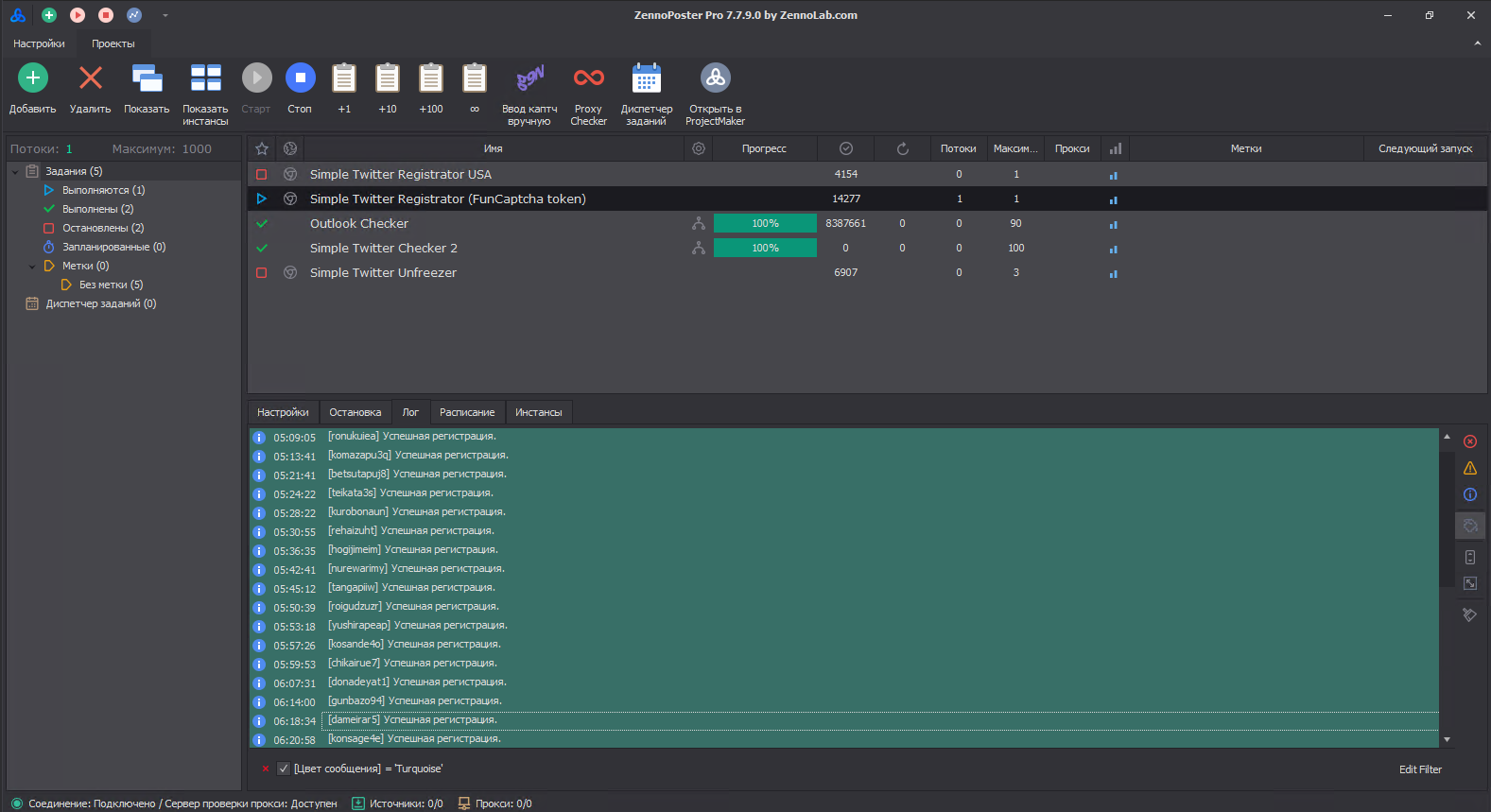Click the quick-access red stop icon in title bar
Viewport: 1491px width, 812px height.
coord(106,15)
